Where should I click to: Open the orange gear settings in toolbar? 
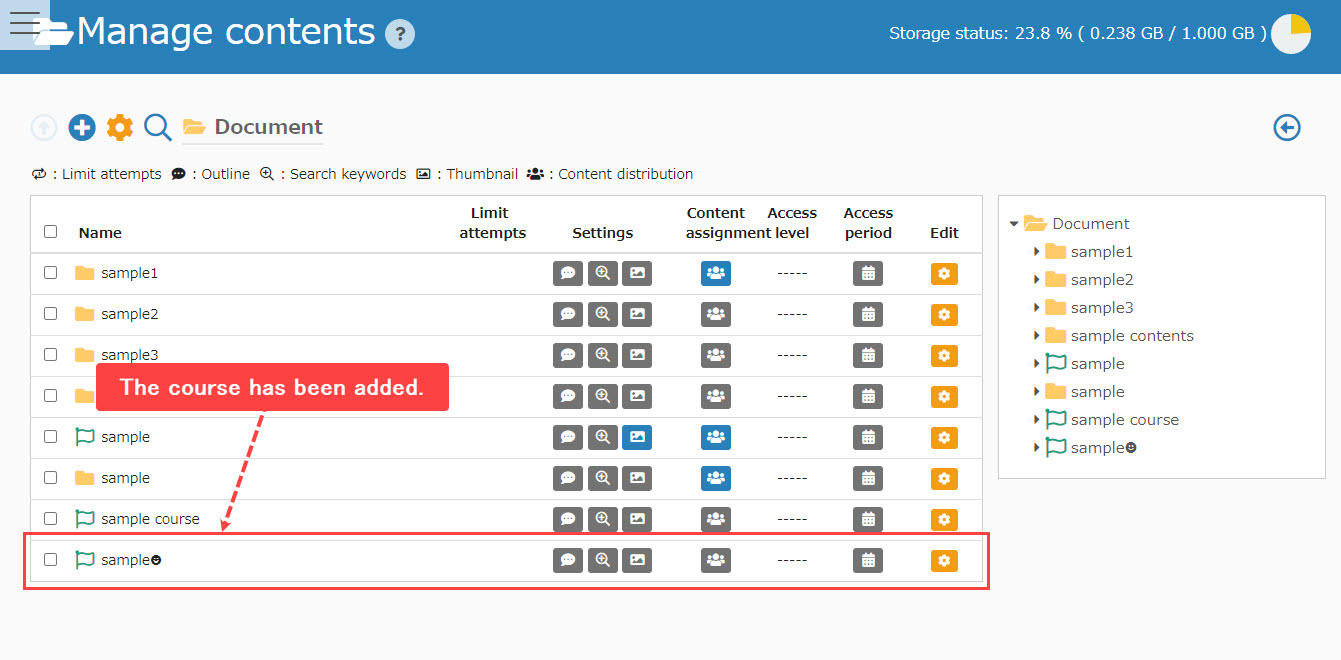click(120, 127)
